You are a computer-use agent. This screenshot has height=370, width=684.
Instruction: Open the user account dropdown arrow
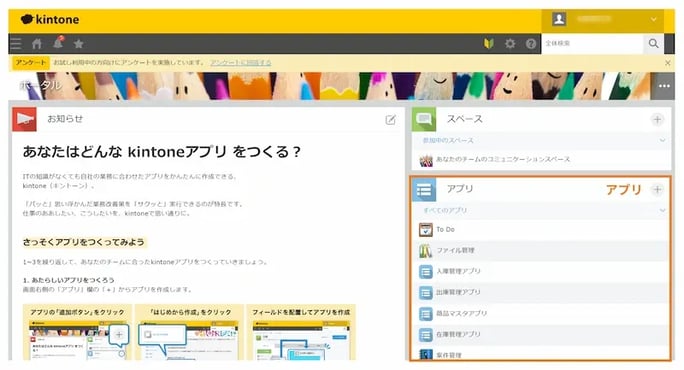(x=653, y=19)
